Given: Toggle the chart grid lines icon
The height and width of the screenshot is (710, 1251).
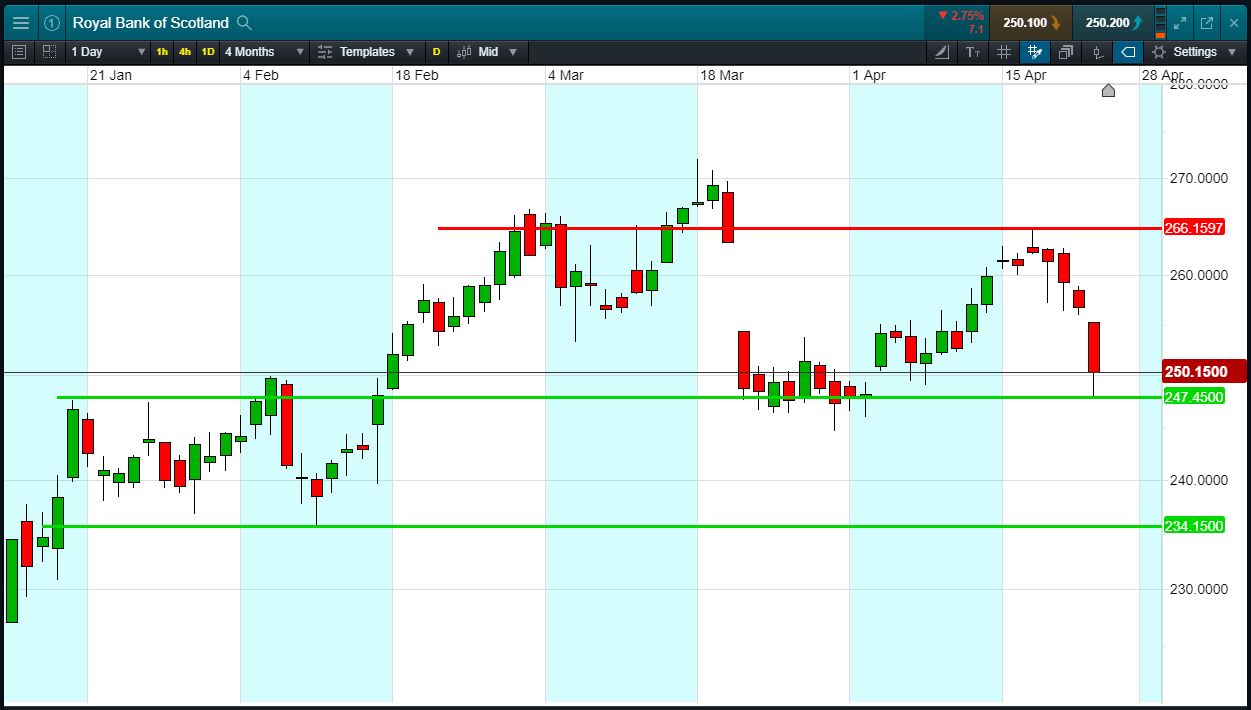Looking at the screenshot, I should (x=1004, y=52).
